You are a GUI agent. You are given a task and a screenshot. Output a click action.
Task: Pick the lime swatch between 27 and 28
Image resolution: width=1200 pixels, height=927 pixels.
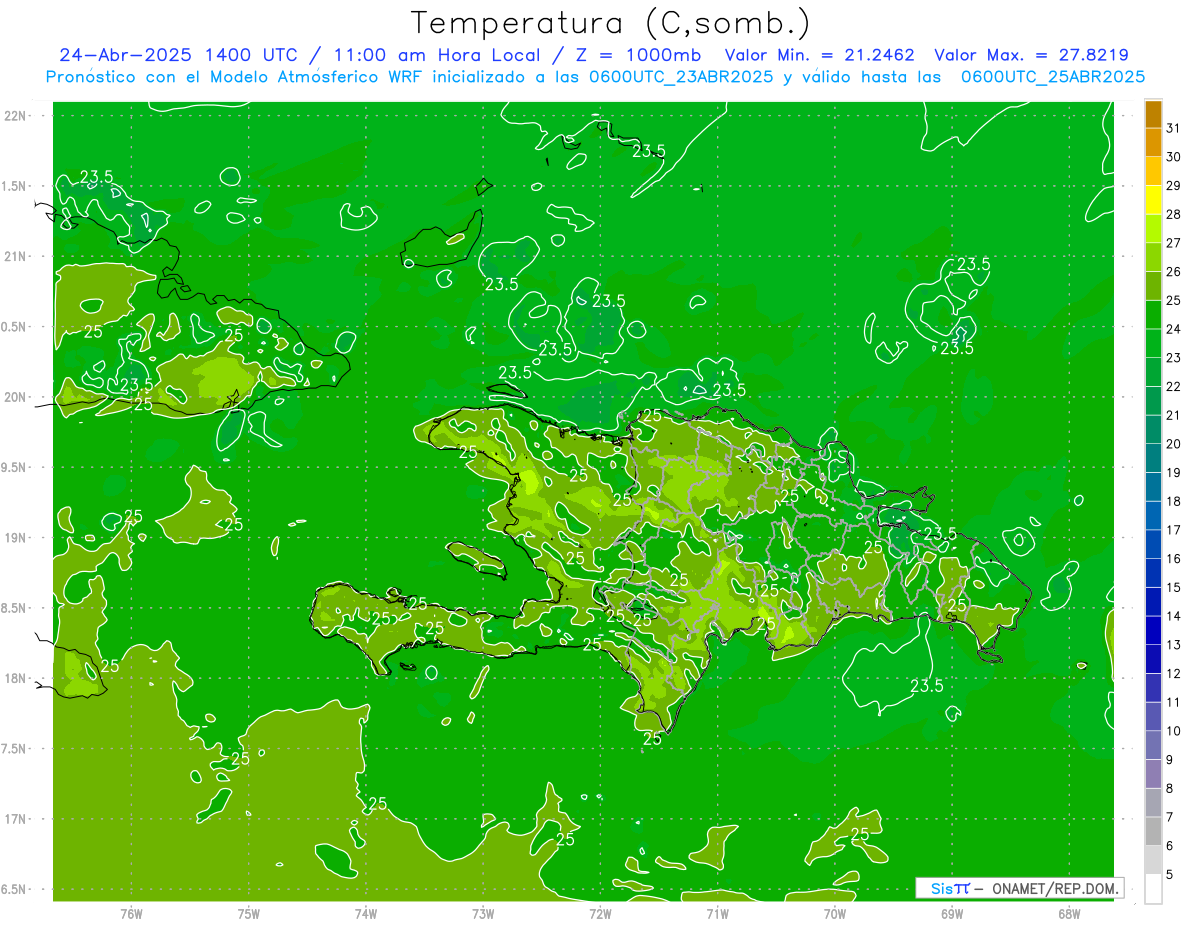[x=1153, y=229]
